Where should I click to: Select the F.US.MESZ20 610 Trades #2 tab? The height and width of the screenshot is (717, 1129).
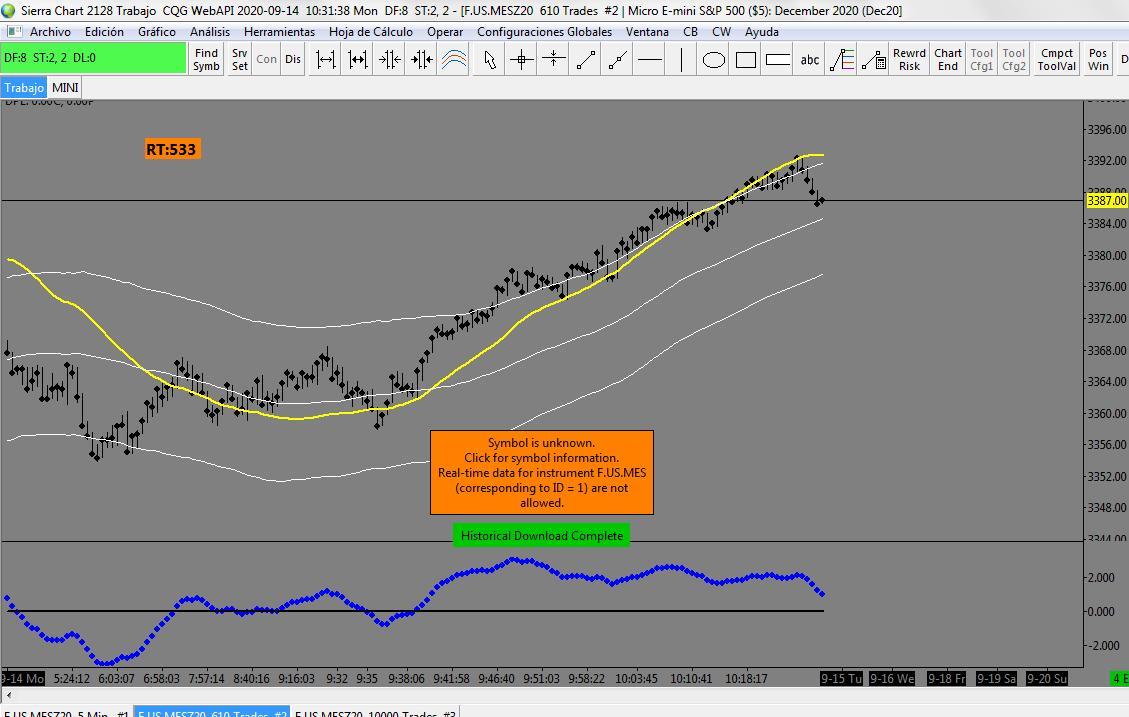pyautogui.click(x=212, y=713)
